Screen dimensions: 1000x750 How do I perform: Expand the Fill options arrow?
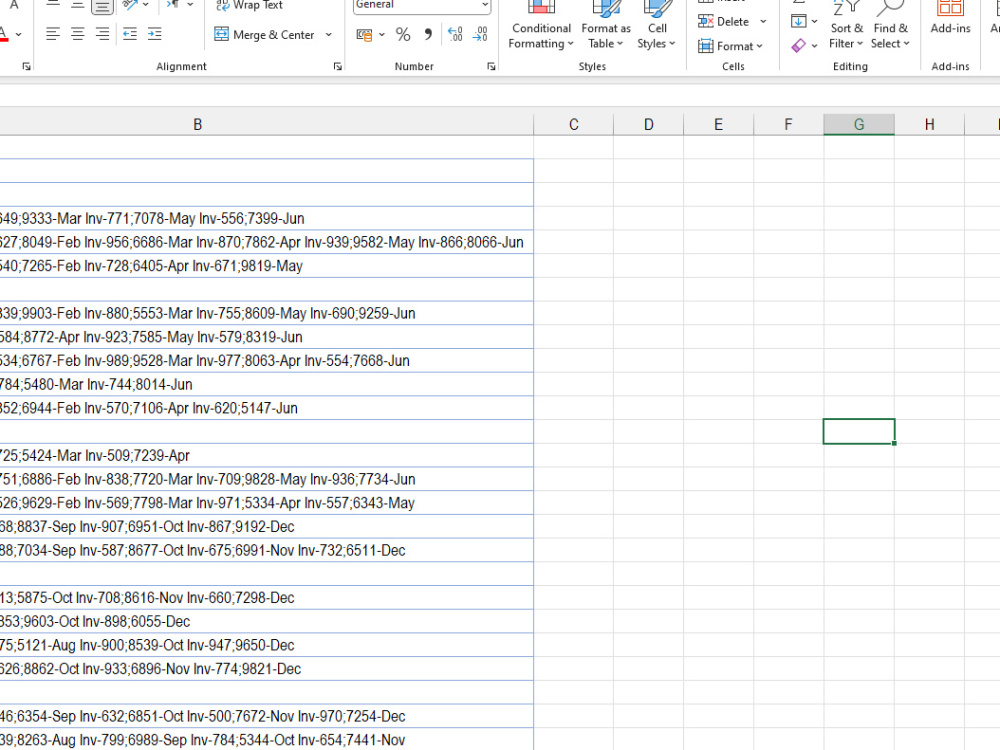point(814,21)
